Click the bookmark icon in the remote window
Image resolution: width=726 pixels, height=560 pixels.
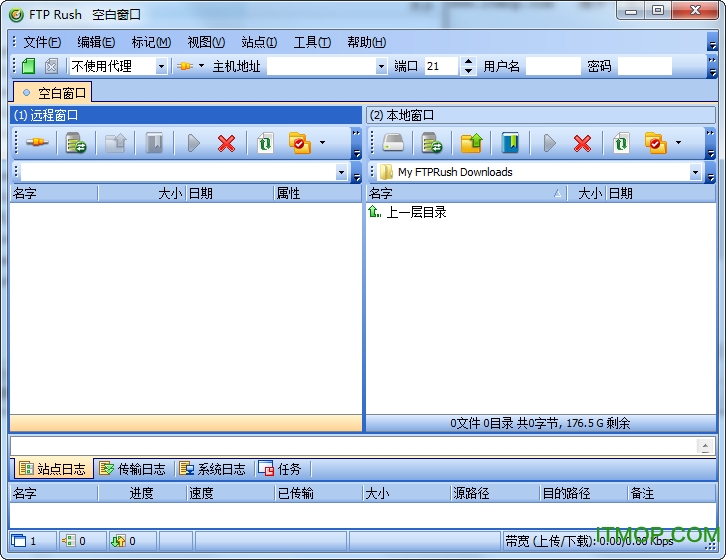[x=154, y=143]
